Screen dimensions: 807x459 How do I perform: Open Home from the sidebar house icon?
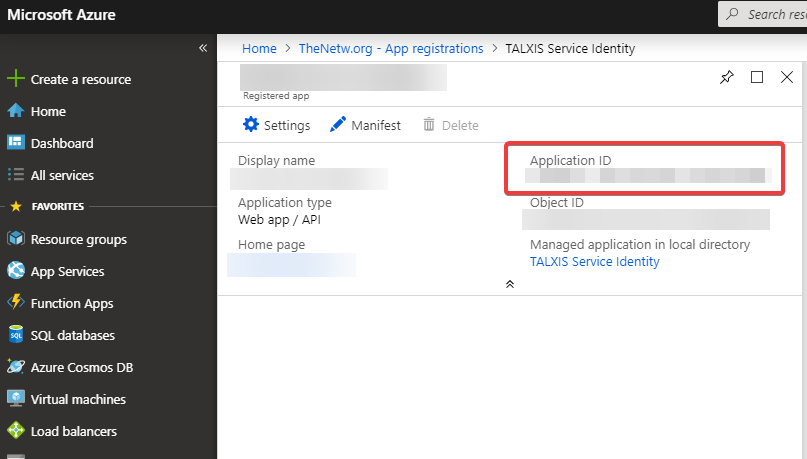pos(16,111)
